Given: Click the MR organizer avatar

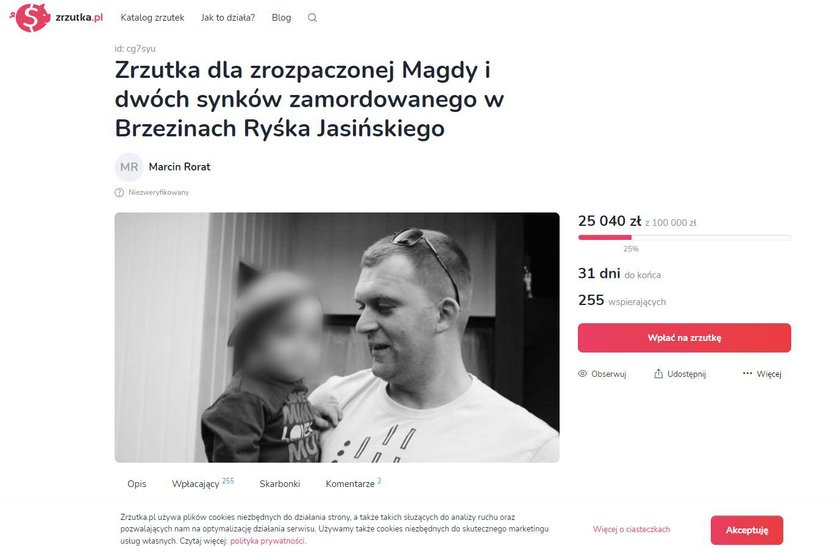Looking at the screenshot, I should [129, 167].
